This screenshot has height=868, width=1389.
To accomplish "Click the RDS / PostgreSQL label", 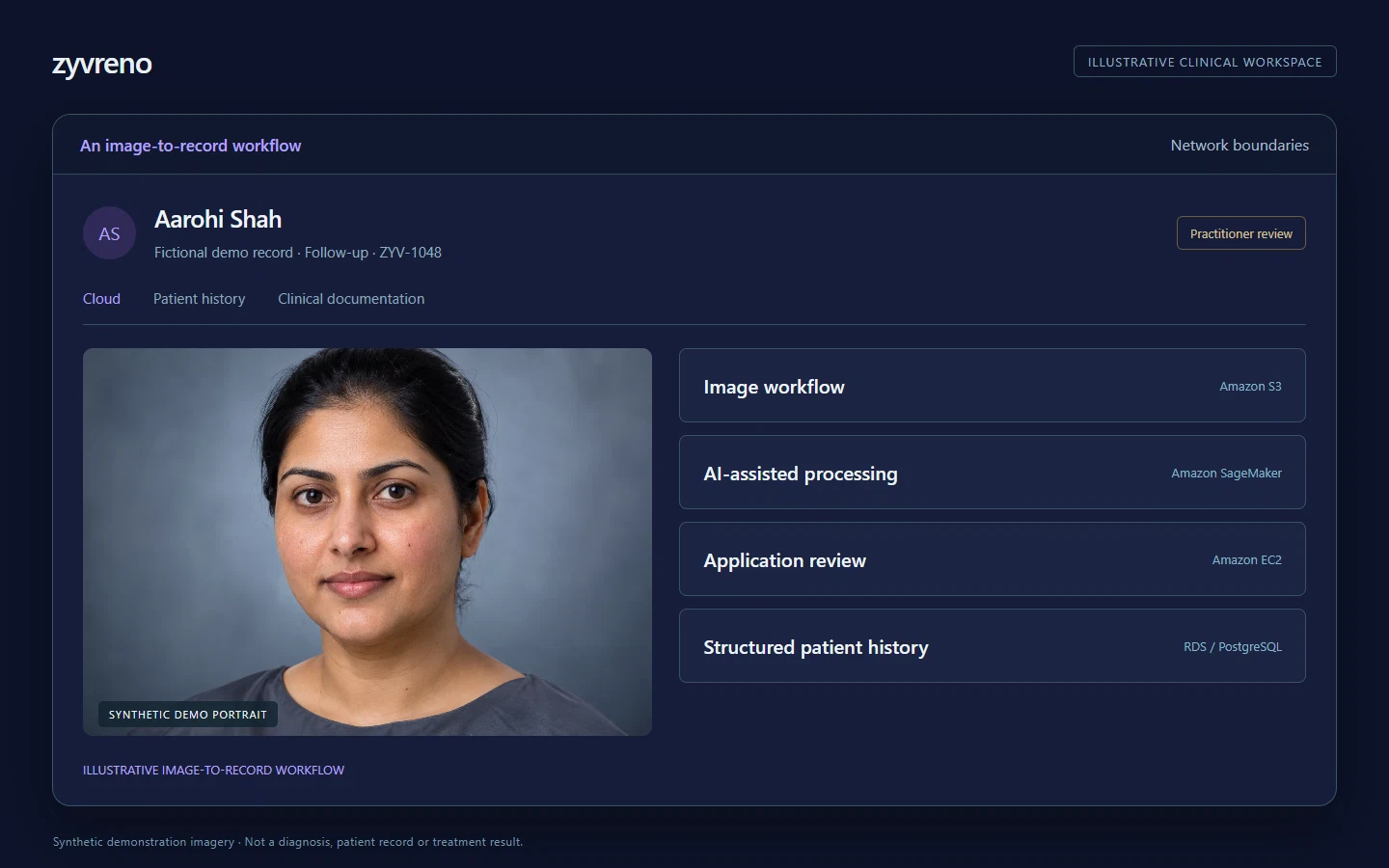I will tap(1233, 647).
